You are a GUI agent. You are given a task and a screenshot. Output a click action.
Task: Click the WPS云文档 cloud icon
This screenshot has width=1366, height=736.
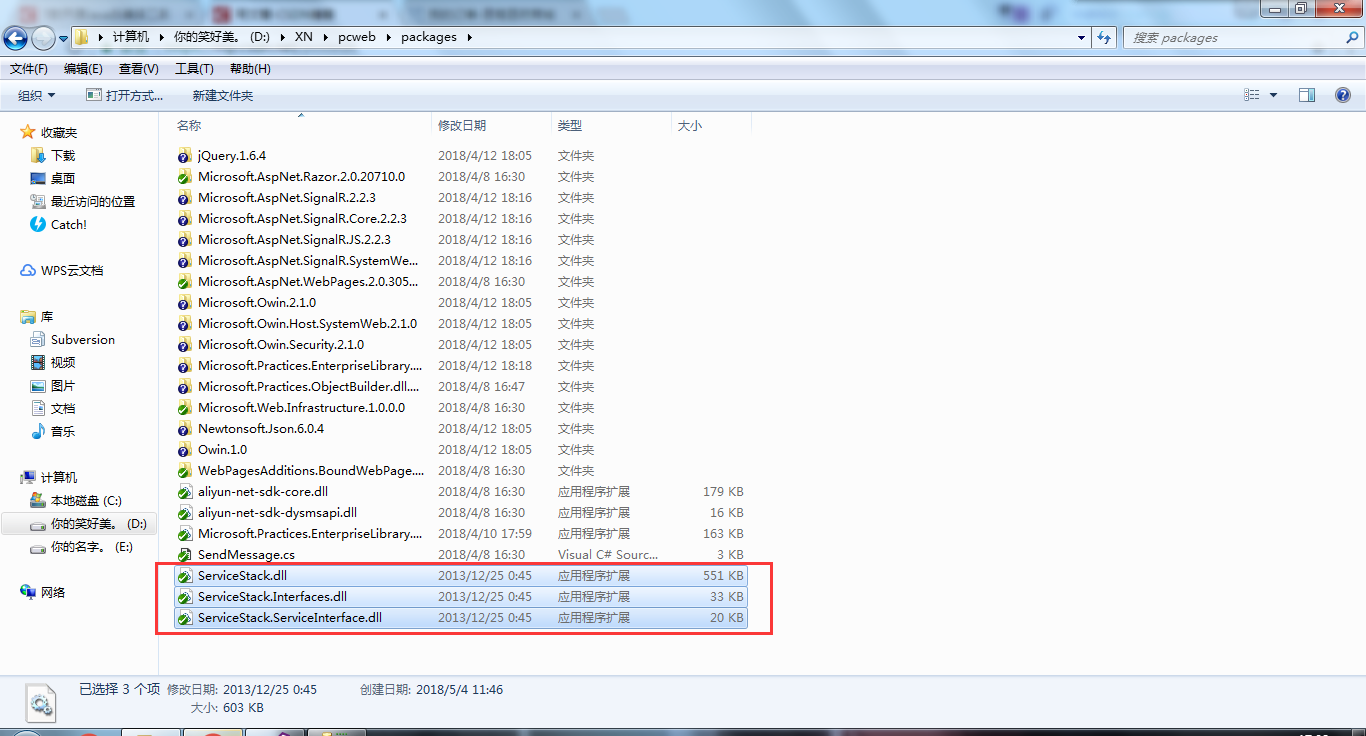pos(28,270)
